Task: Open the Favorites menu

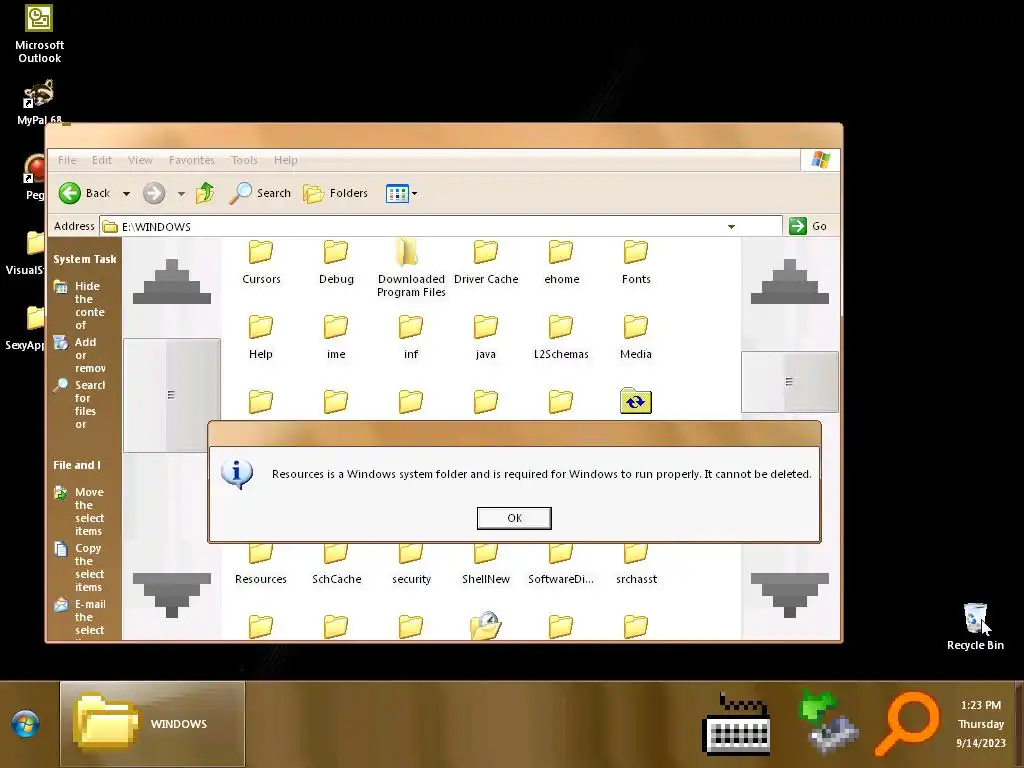Action: point(191,160)
